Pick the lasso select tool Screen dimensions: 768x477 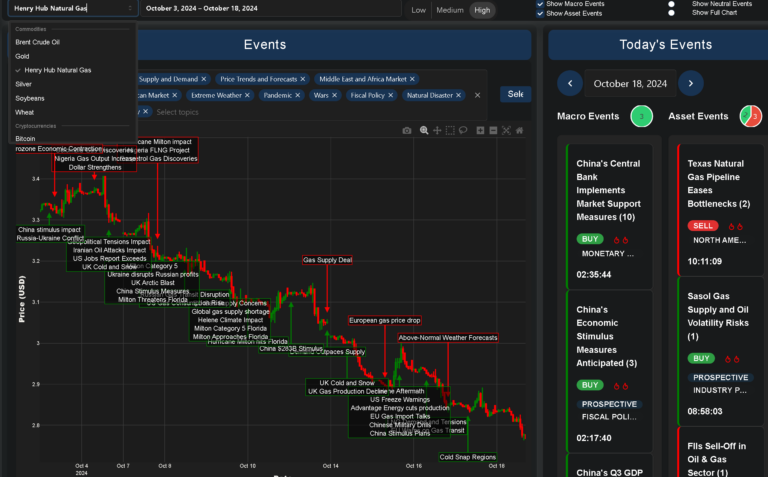[463, 130]
